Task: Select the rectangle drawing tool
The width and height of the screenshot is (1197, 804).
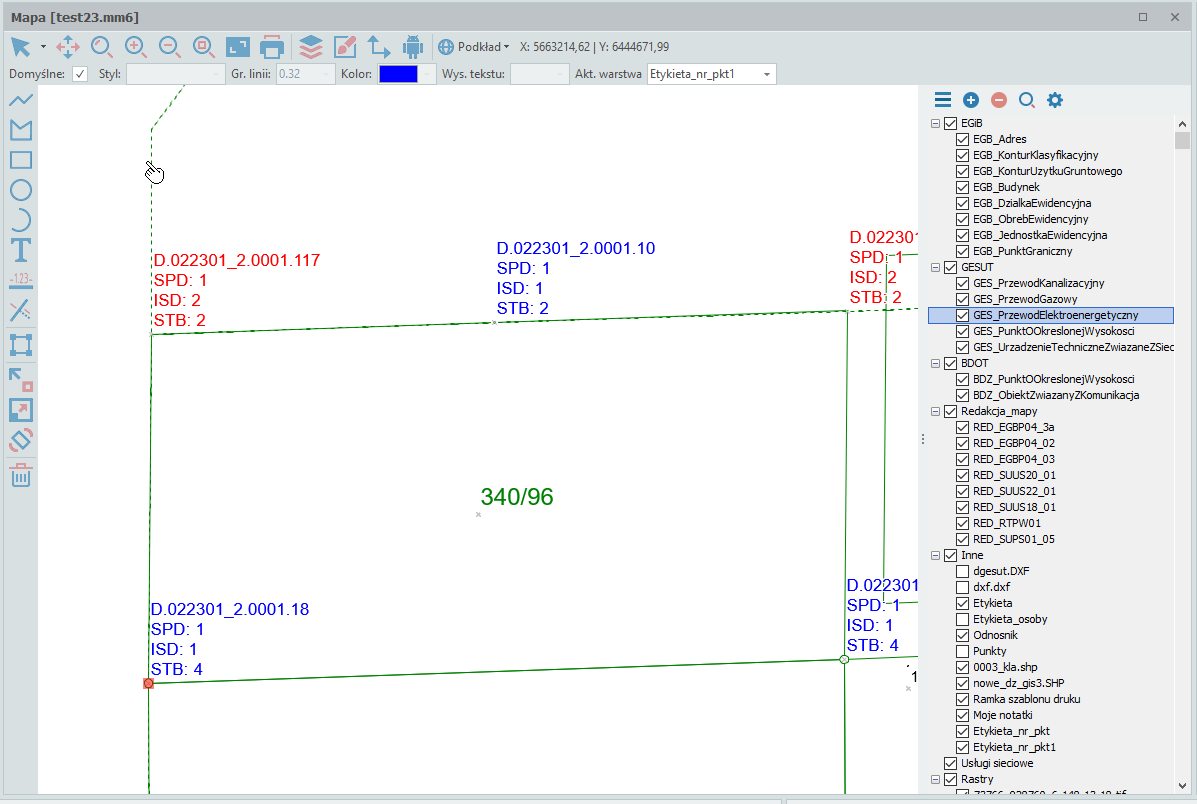Action: [x=21, y=160]
